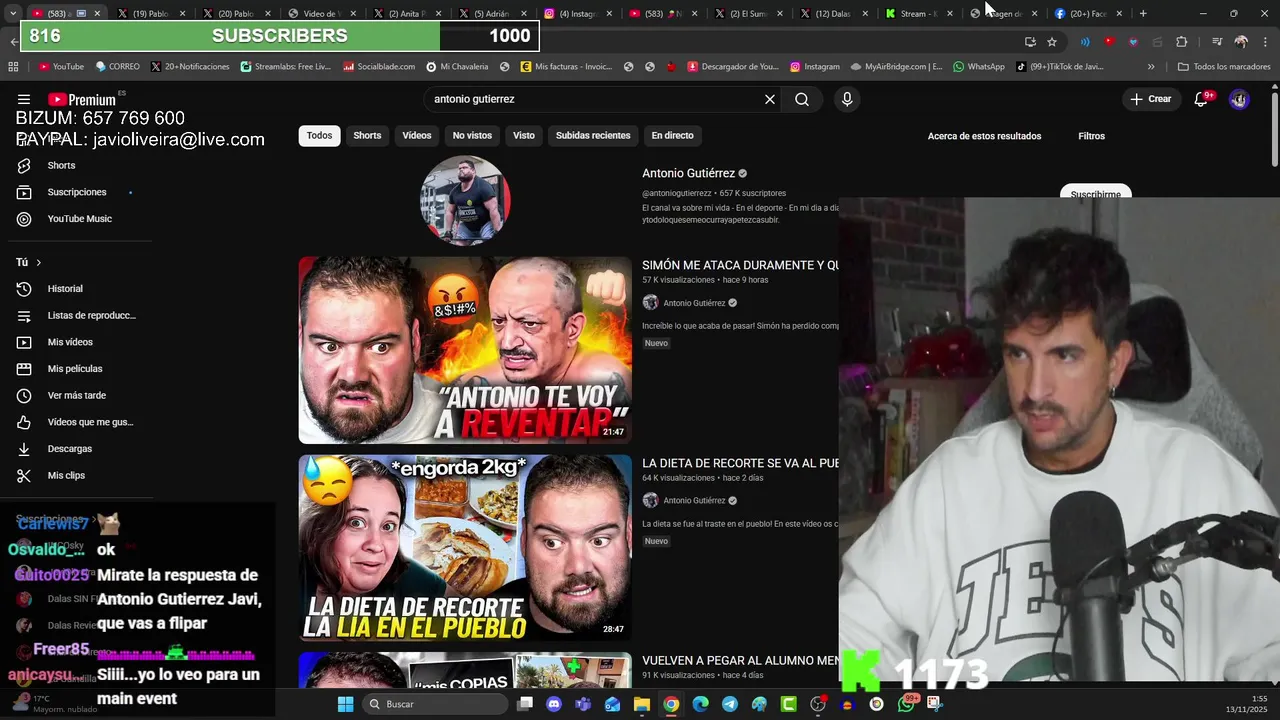
Task: Play the ANTONIO TE VOY A REVENTAR video
Action: click(x=465, y=350)
